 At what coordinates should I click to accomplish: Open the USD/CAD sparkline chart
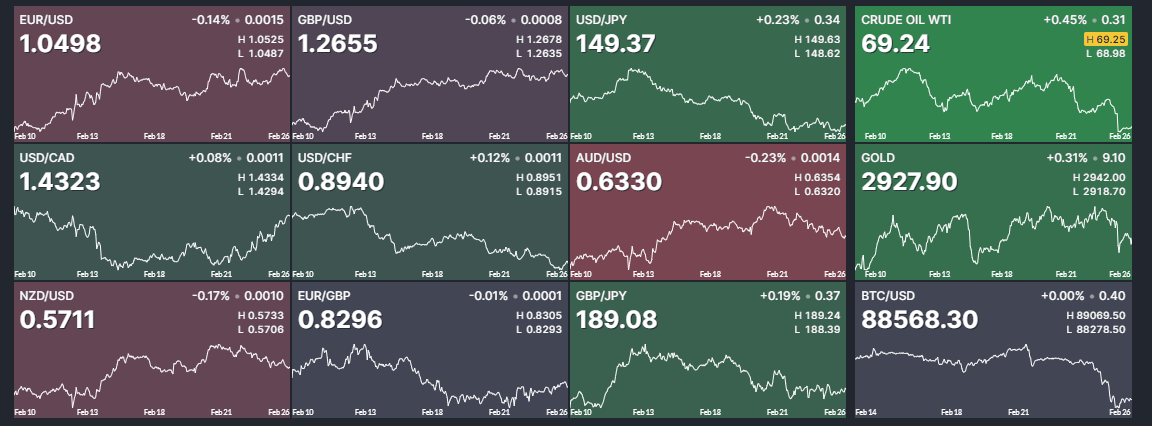tap(152, 237)
